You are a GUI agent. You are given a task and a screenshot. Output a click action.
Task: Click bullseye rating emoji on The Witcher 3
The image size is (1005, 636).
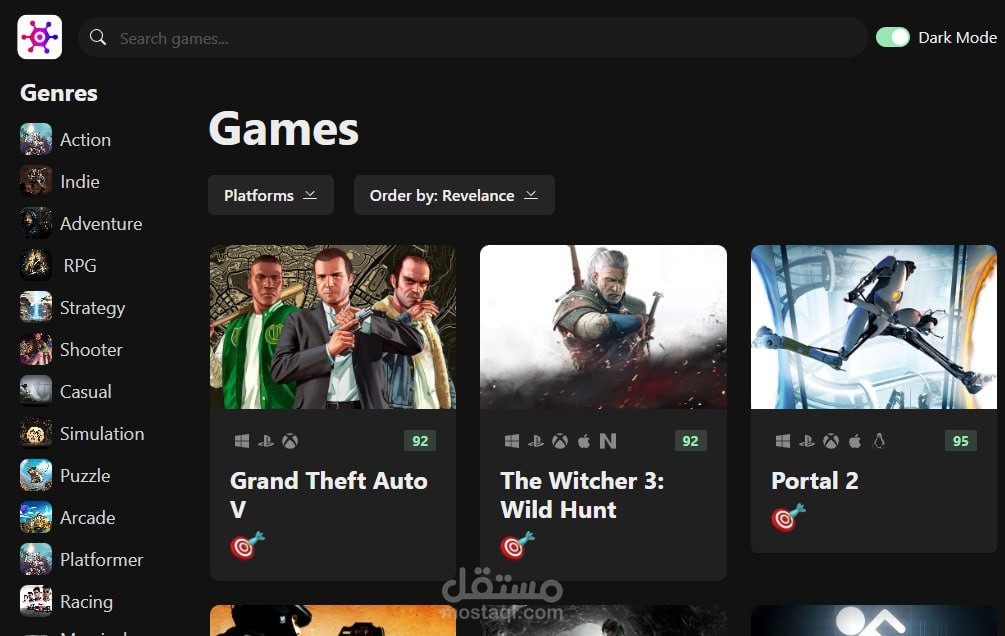[517, 546]
